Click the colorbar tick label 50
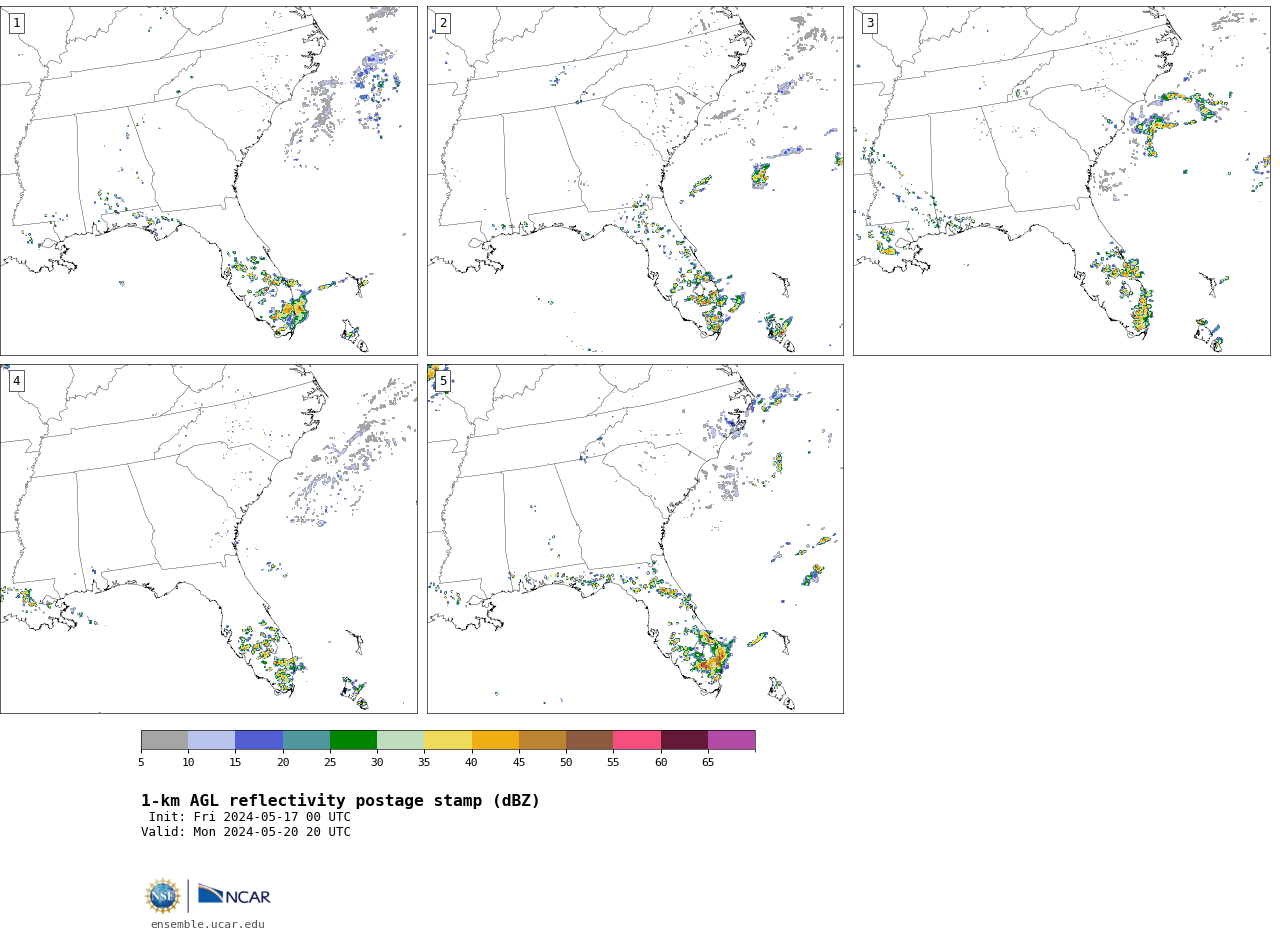Screen dimensions: 1280x936 tap(566, 763)
